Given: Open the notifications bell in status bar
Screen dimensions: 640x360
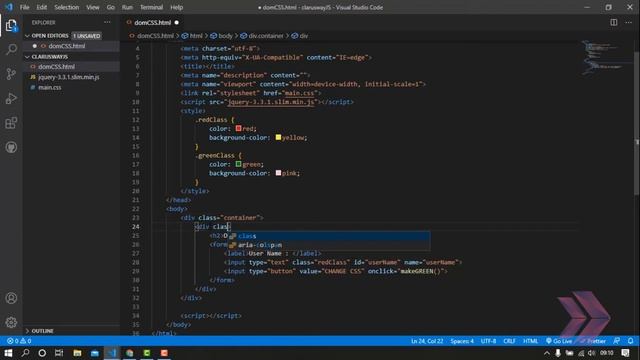Looking at the screenshot, I should [x=631, y=341].
